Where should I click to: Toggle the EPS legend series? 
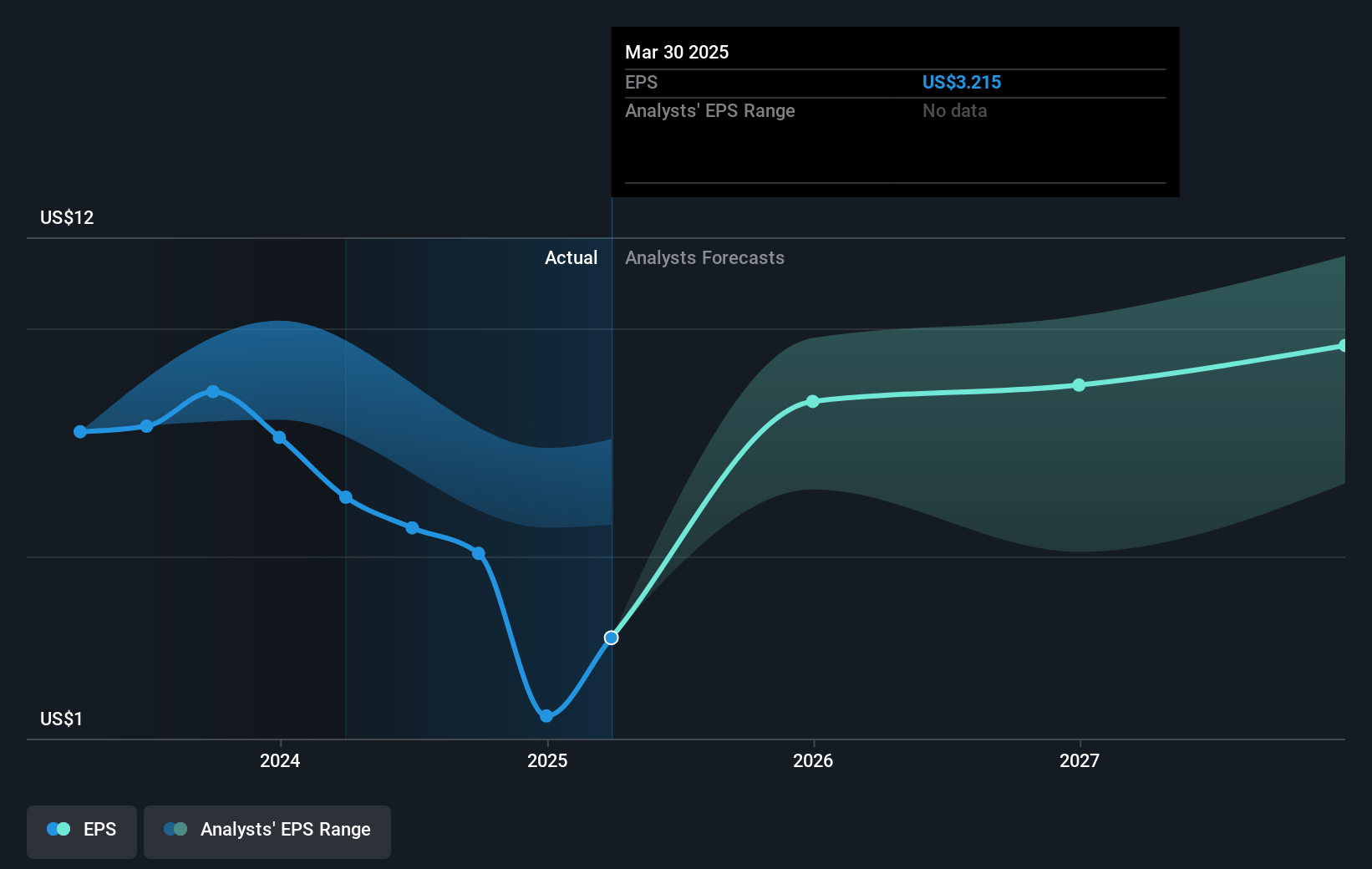click(x=82, y=831)
